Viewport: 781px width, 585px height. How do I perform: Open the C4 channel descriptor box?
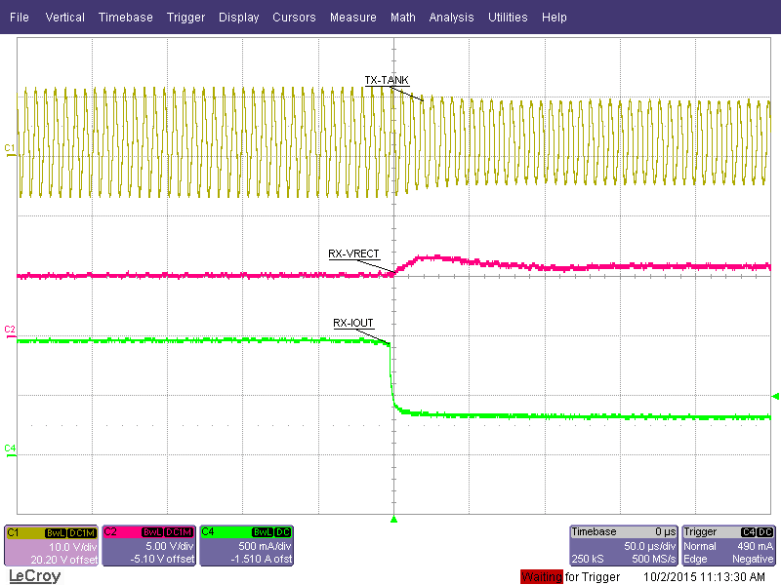pyautogui.click(x=247, y=546)
